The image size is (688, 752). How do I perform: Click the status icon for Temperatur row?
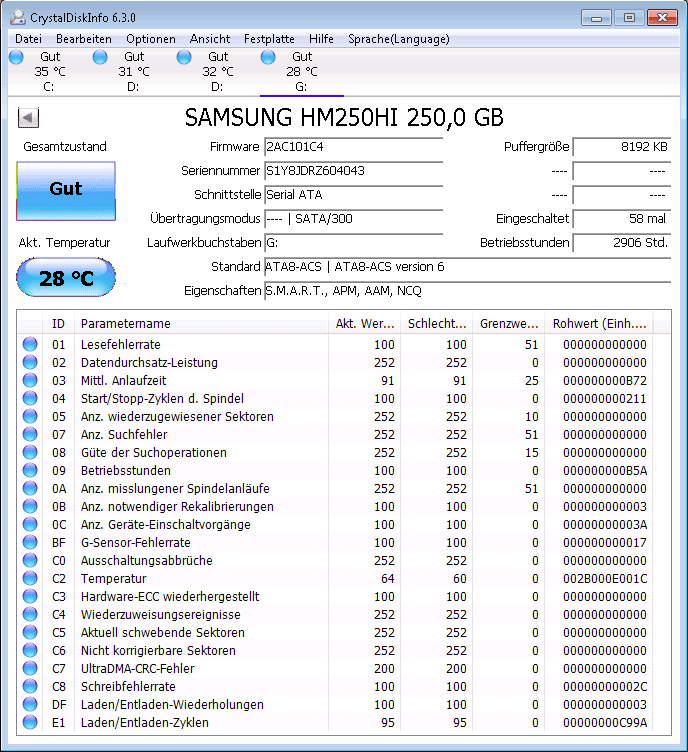click(x=30, y=578)
